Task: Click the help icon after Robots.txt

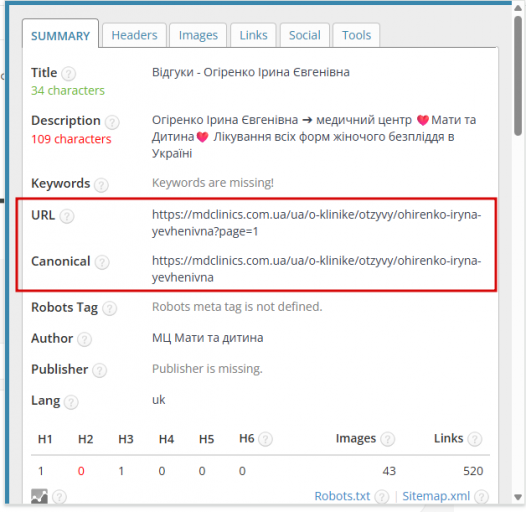Action: point(382,497)
